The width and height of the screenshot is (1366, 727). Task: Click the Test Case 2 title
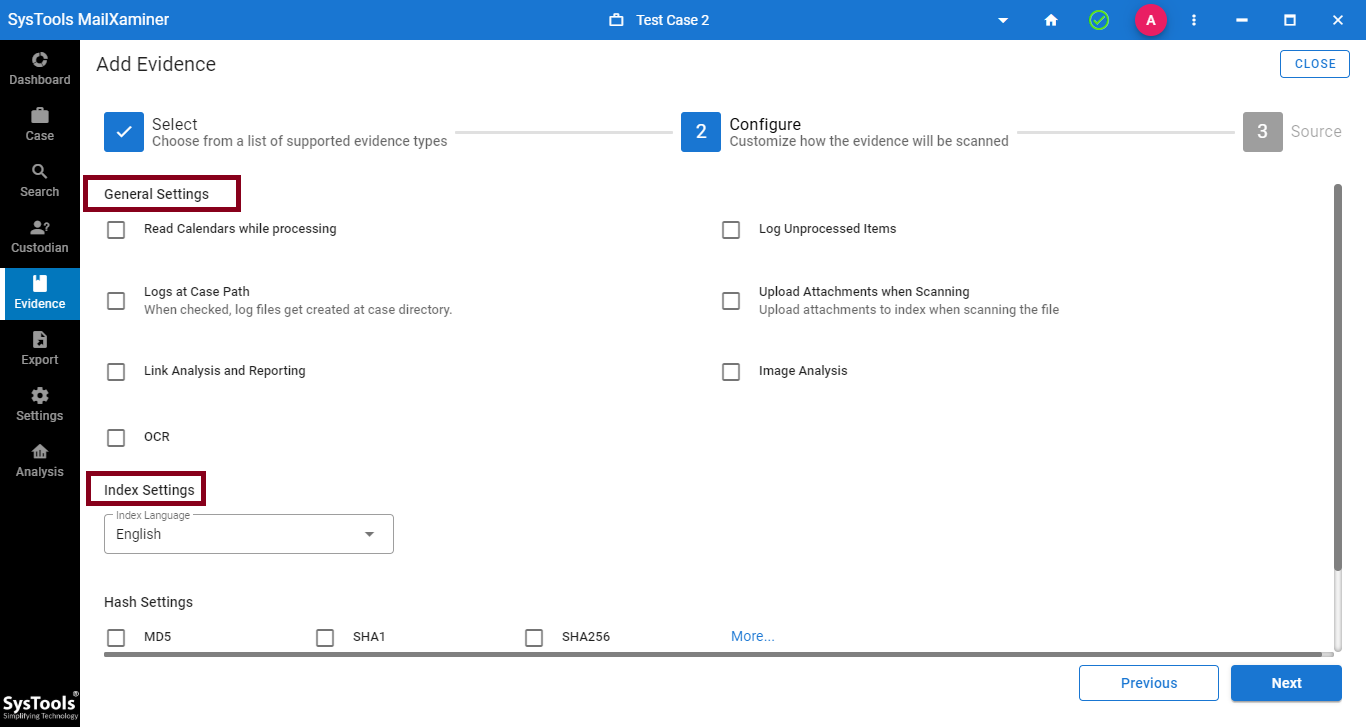tap(672, 20)
